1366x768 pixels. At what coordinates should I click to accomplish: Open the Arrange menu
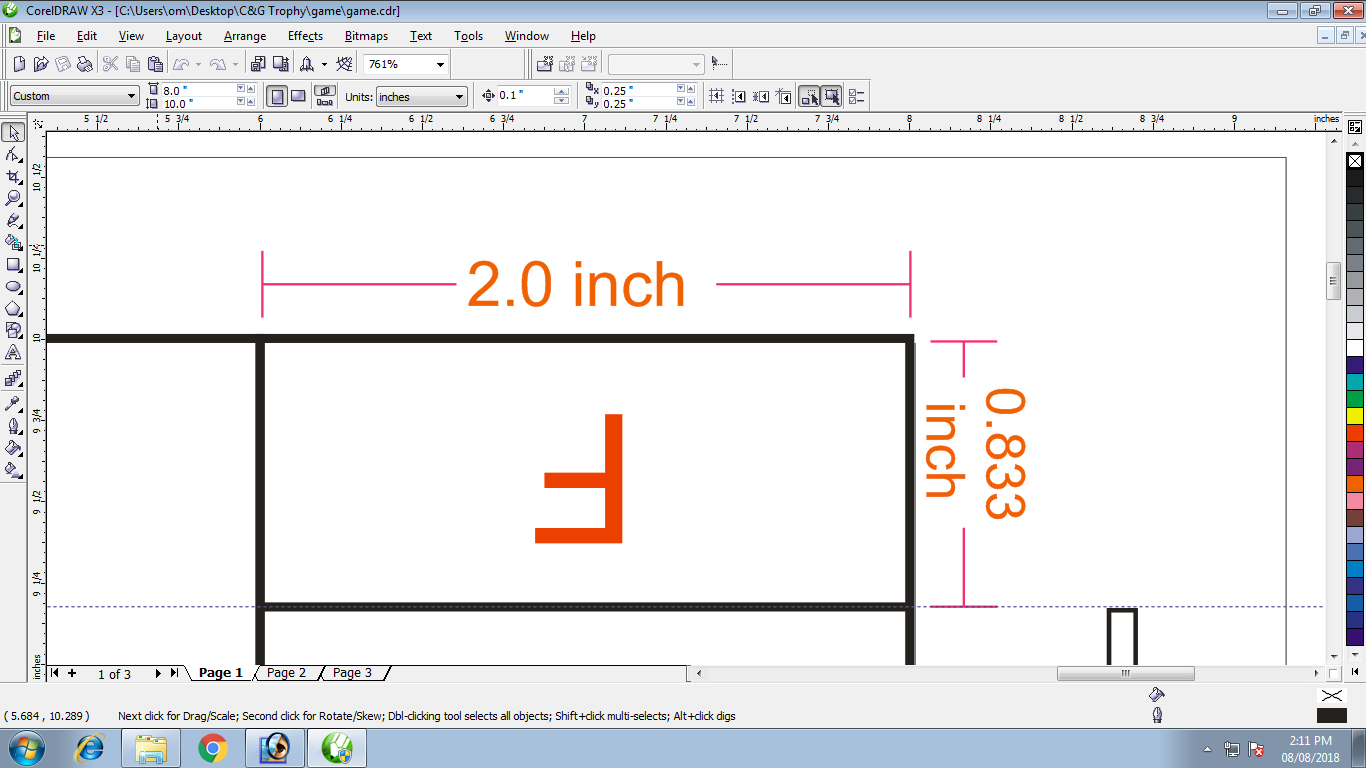(245, 36)
